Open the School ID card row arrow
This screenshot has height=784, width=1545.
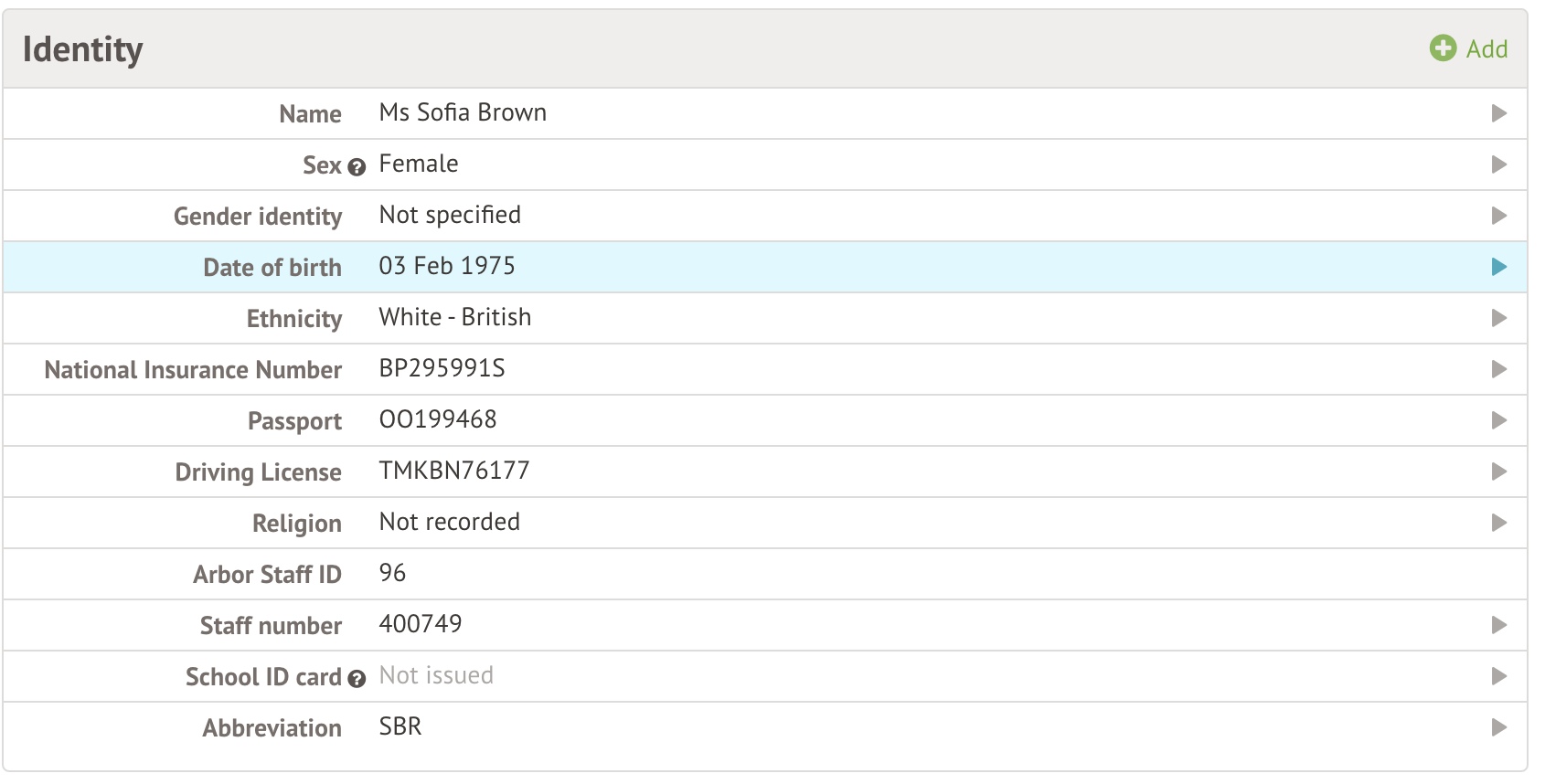(x=1498, y=676)
